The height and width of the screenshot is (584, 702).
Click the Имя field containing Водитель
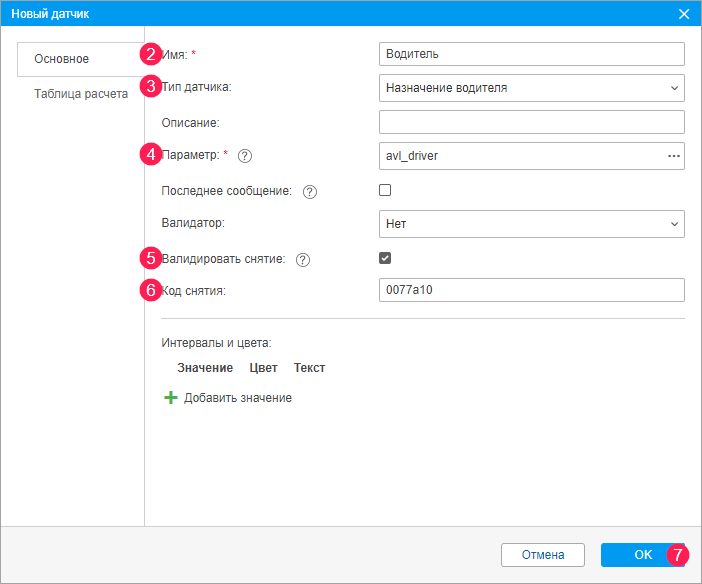(531, 54)
